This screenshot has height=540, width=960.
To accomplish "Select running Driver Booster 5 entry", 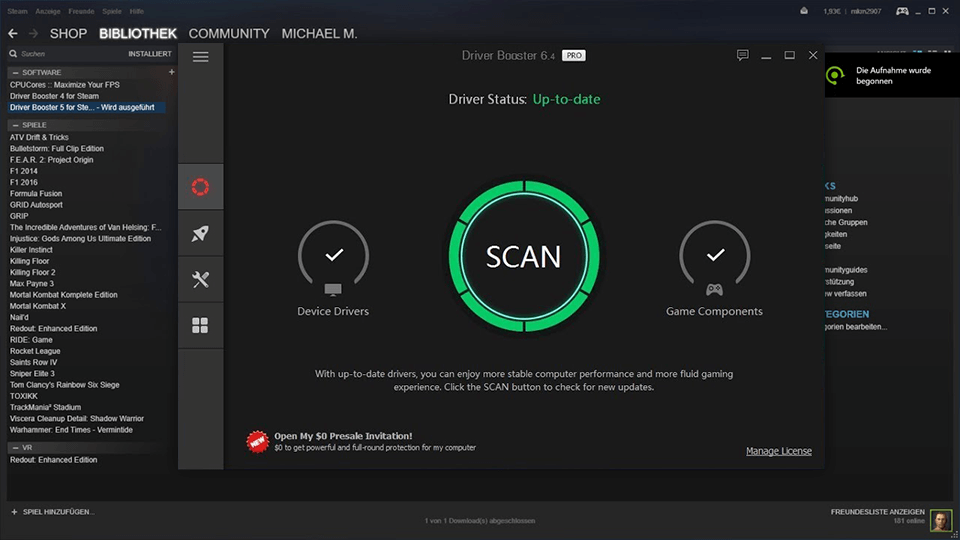I will click(x=86, y=107).
